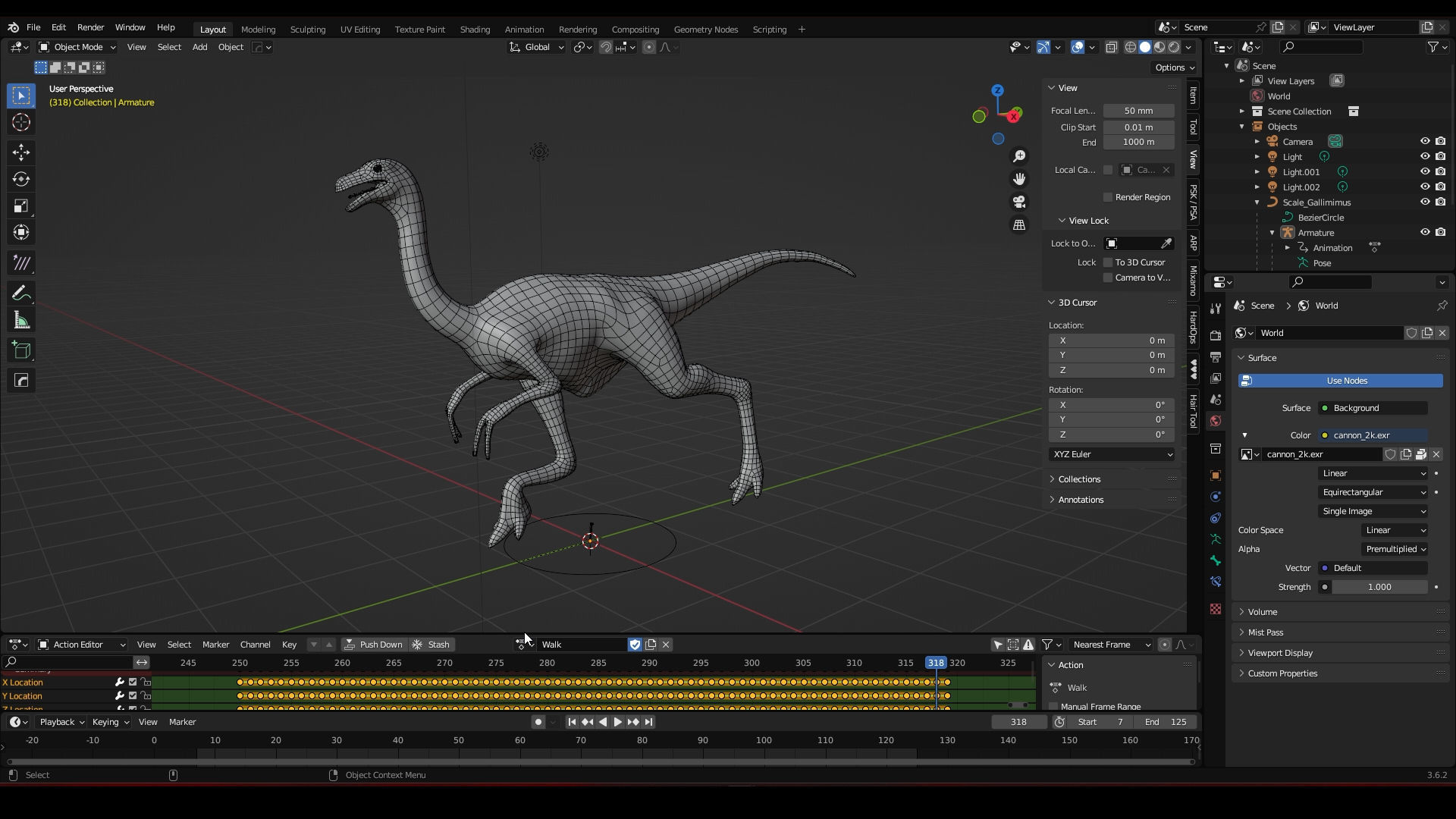Unlink the Walk action with X icon
Screen dimensions: 1456x819
(x=666, y=645)
